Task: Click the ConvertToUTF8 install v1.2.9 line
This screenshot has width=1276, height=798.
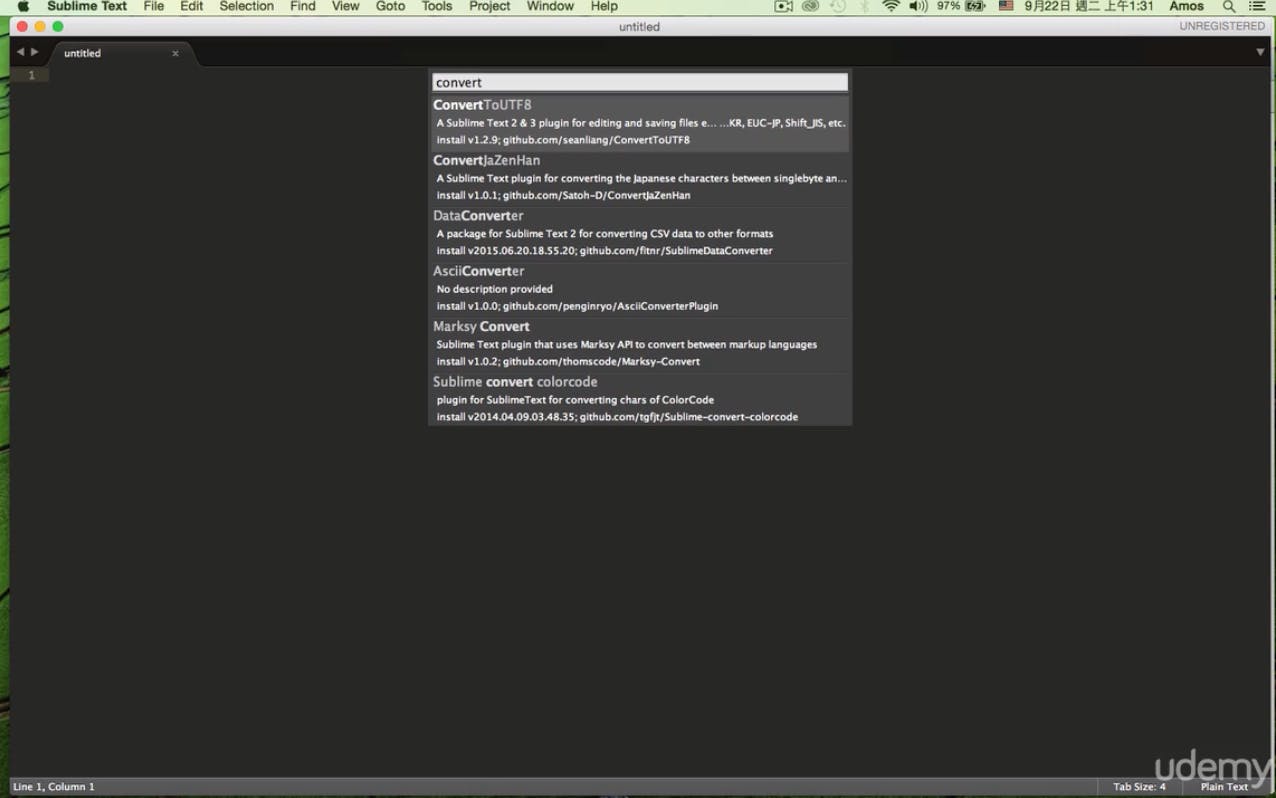Action: coord(563,140)
